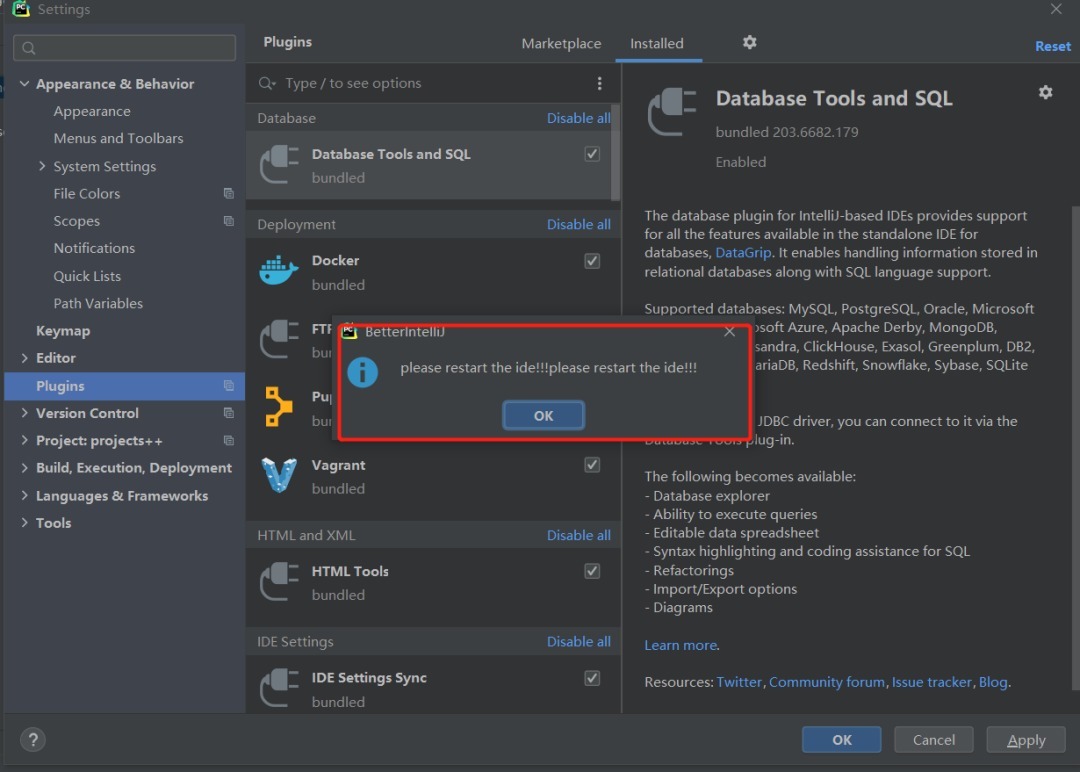Click the help question mark icon
This screenshot has height=772, width=1080.
coord(32,740)
